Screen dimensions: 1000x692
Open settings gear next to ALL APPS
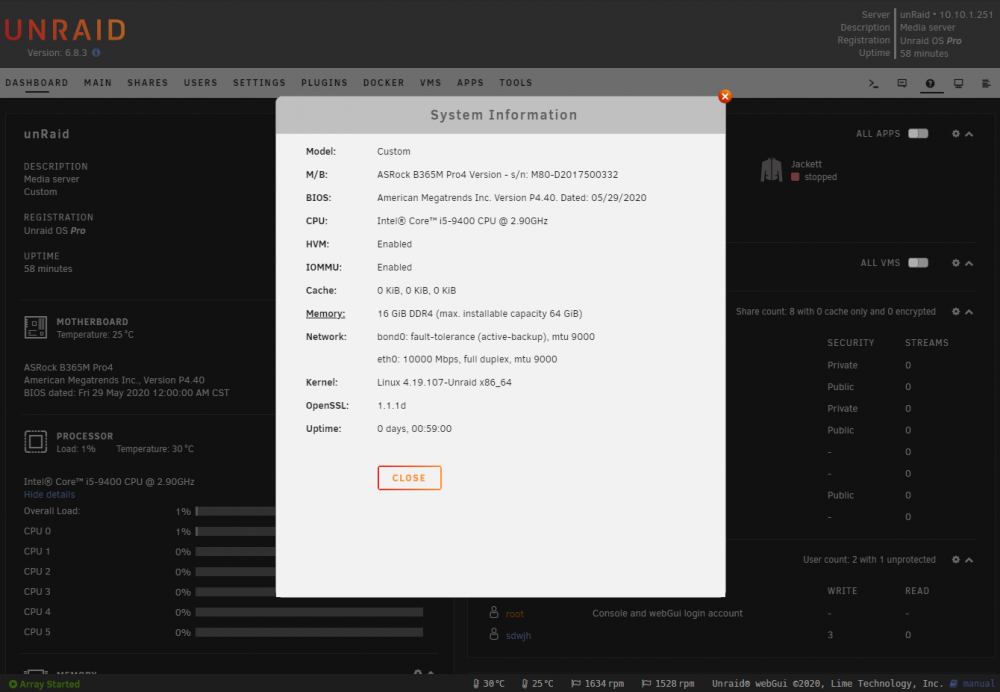955,134
